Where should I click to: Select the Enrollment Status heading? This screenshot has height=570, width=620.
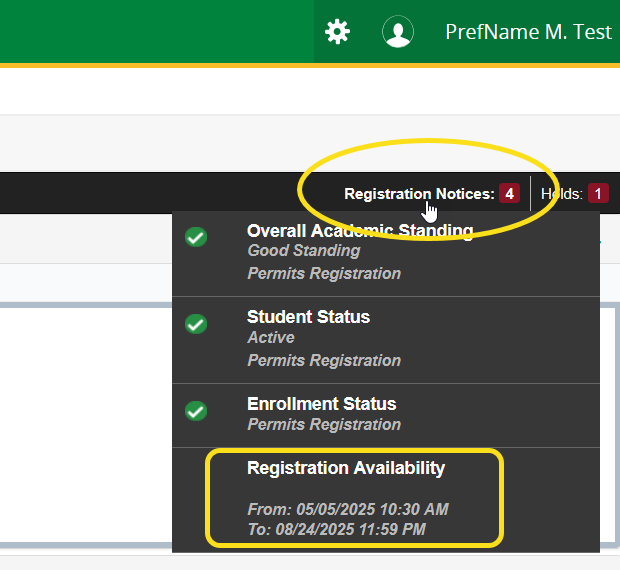point(321,404)
